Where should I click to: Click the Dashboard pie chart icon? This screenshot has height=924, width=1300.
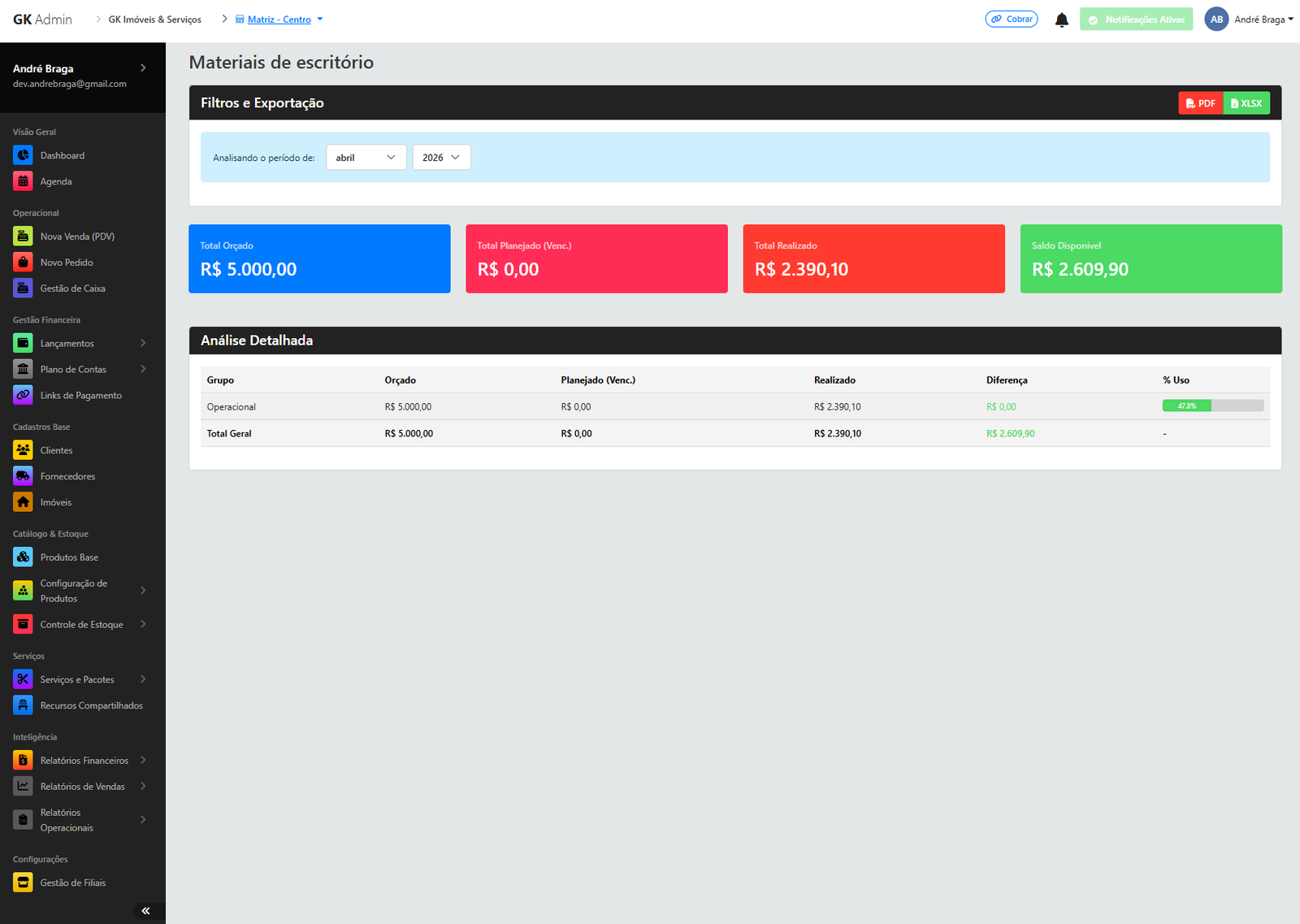tap(23, 155)
